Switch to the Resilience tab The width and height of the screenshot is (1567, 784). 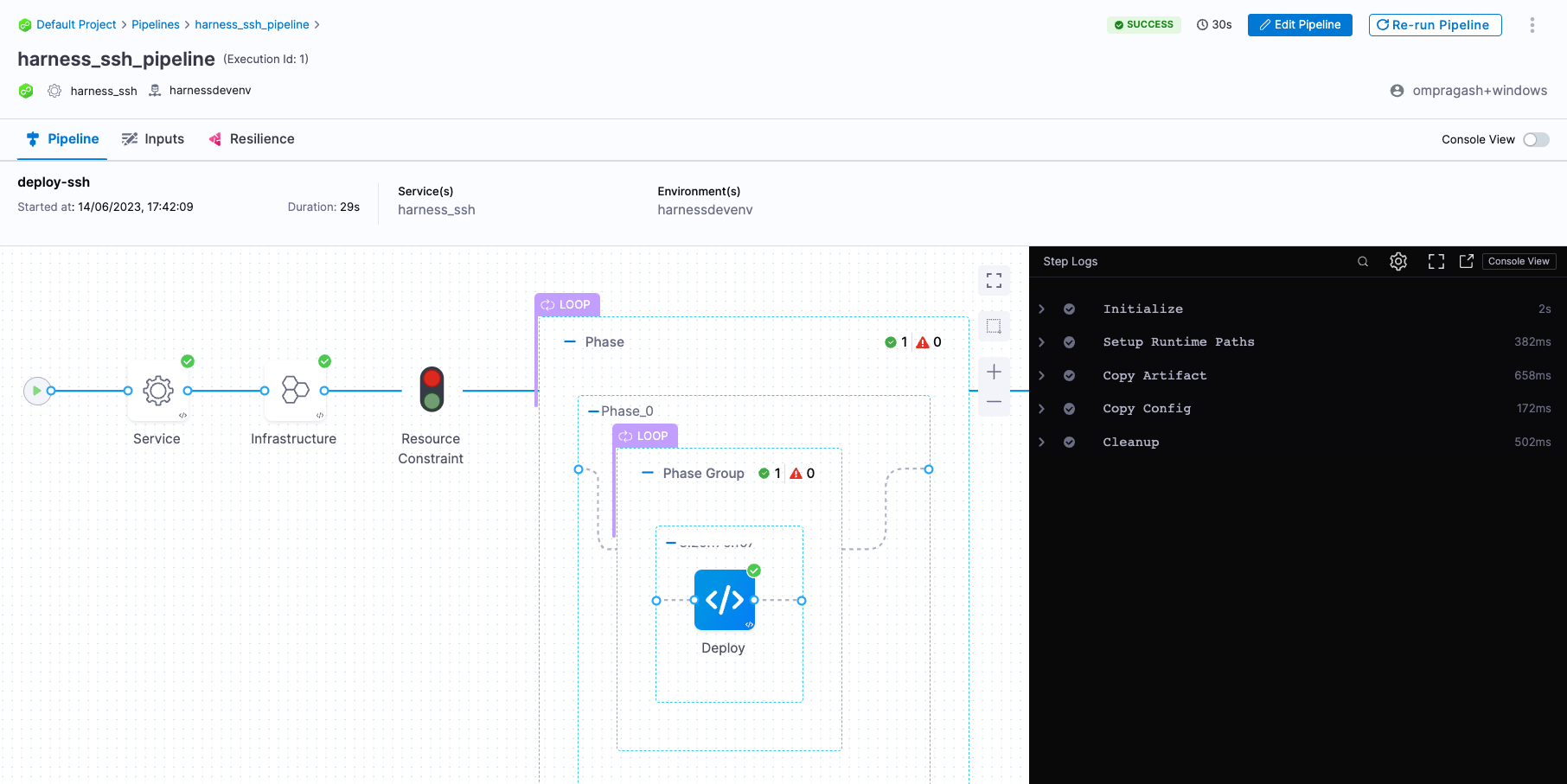pyautogui.click(x=252, y=139)
